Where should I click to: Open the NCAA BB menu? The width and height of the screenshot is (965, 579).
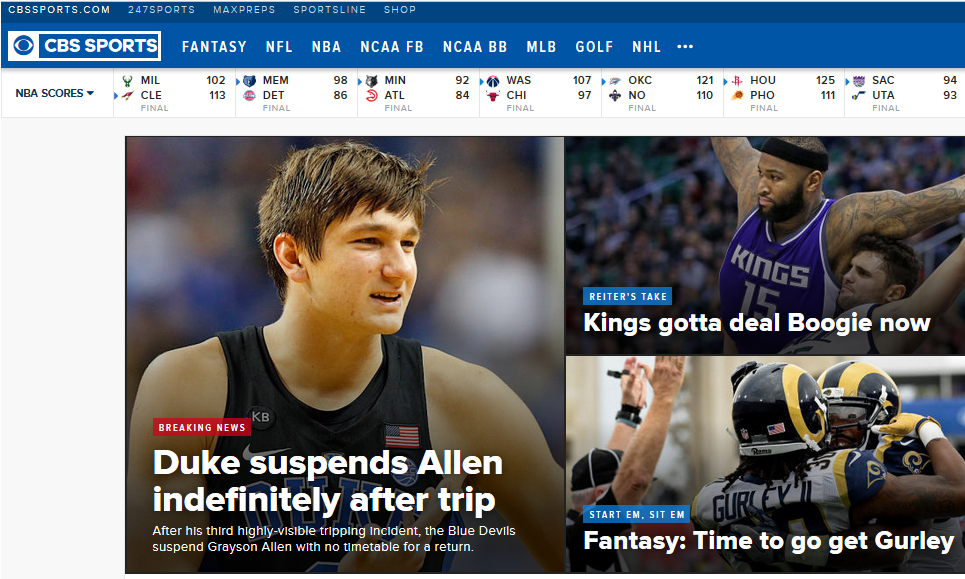coord(474,47)
